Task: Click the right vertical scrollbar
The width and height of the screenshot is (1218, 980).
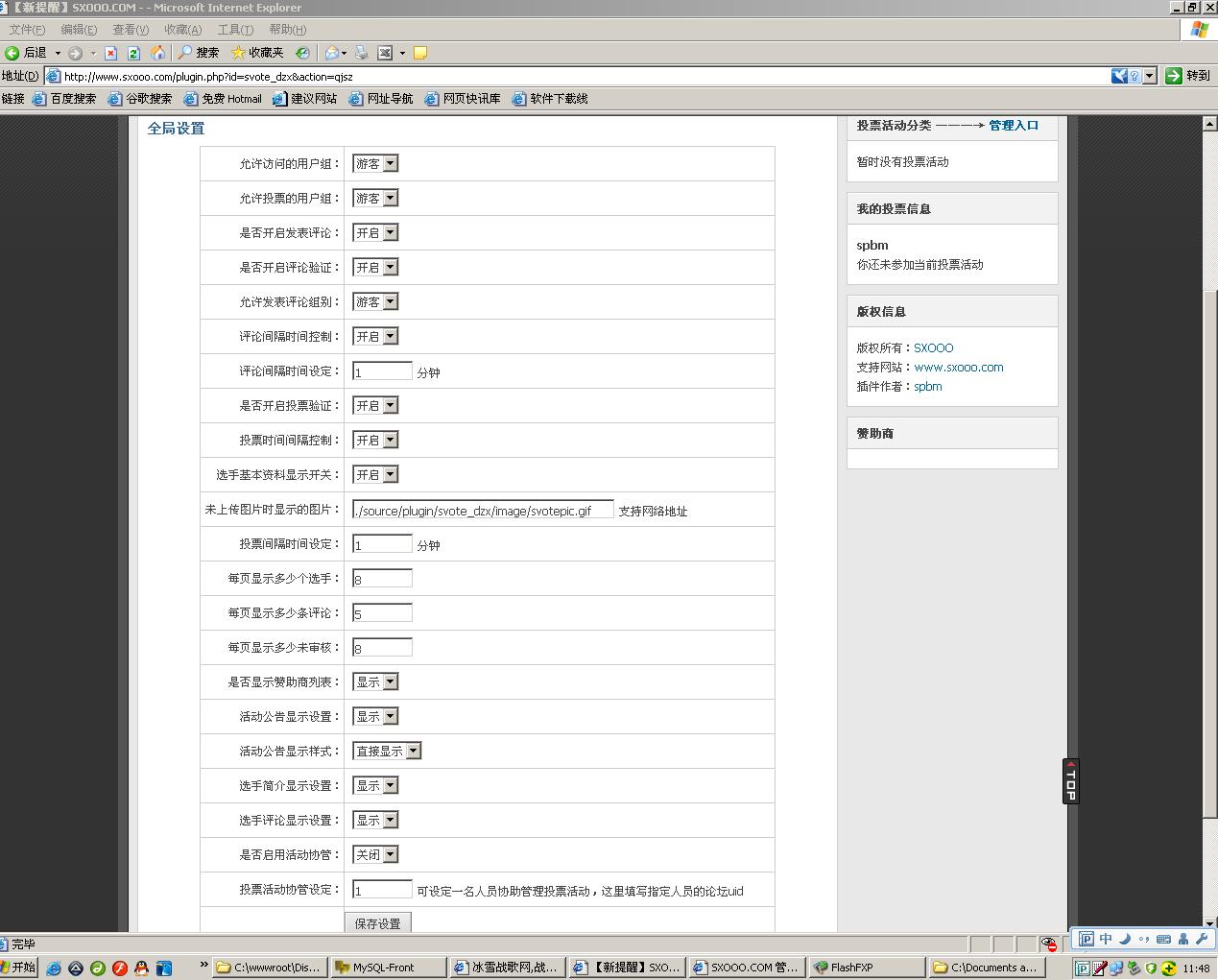Action: coord(1211,480)
